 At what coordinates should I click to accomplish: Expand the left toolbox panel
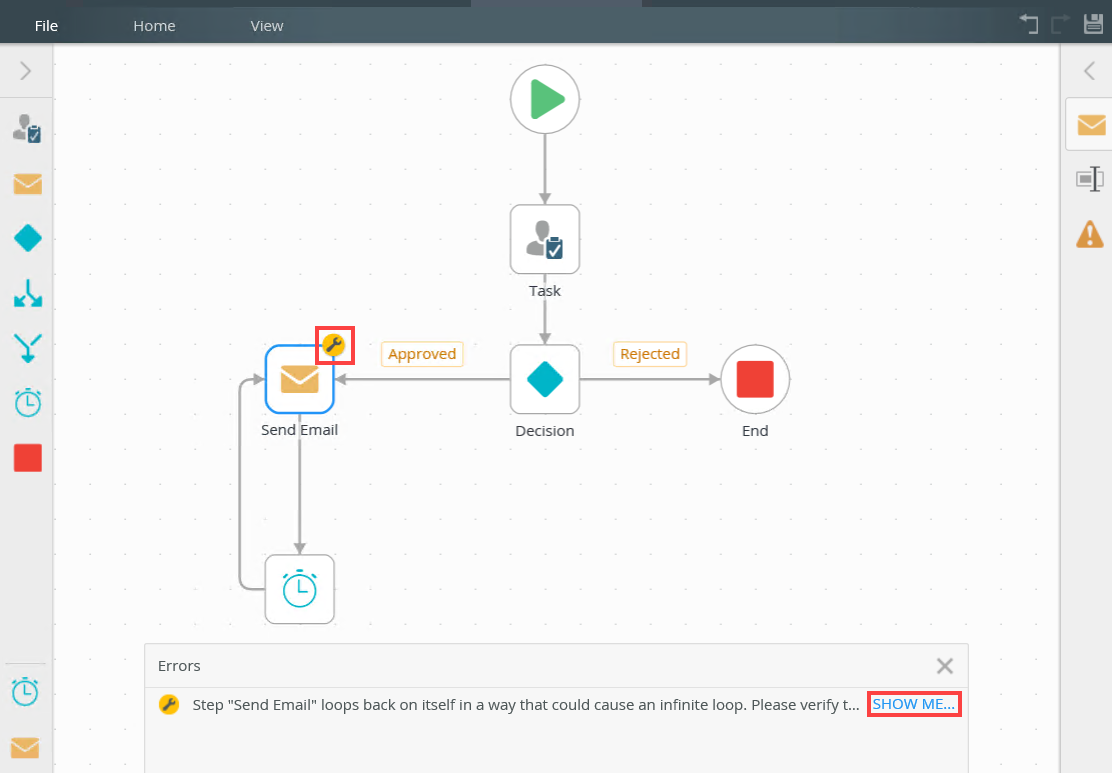[x=26, y=71]
